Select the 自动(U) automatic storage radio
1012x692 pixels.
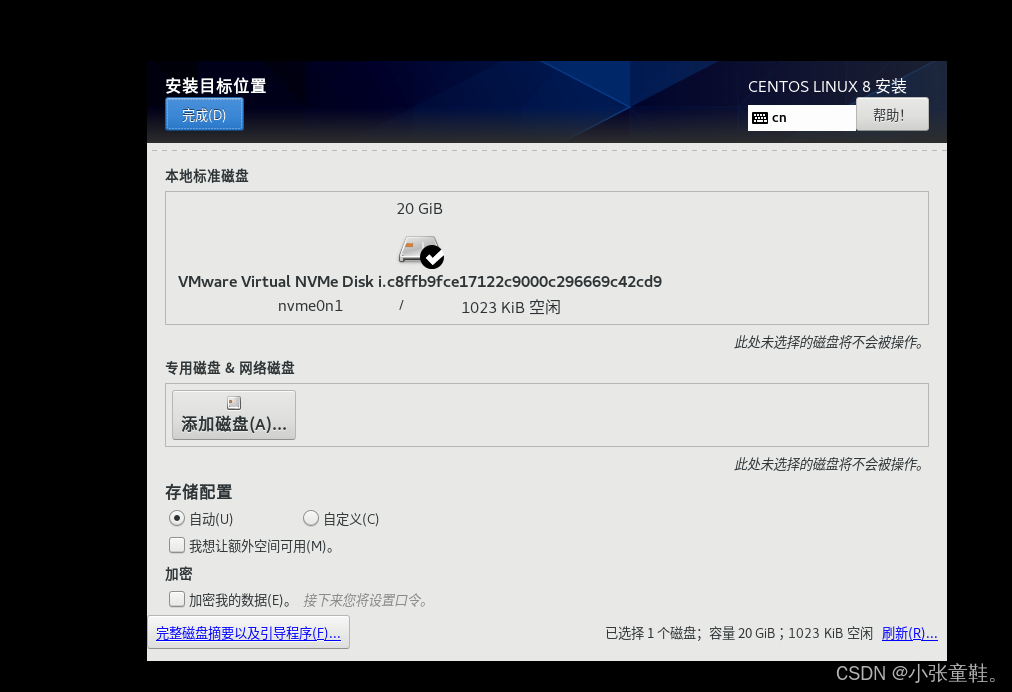point(177,518)
